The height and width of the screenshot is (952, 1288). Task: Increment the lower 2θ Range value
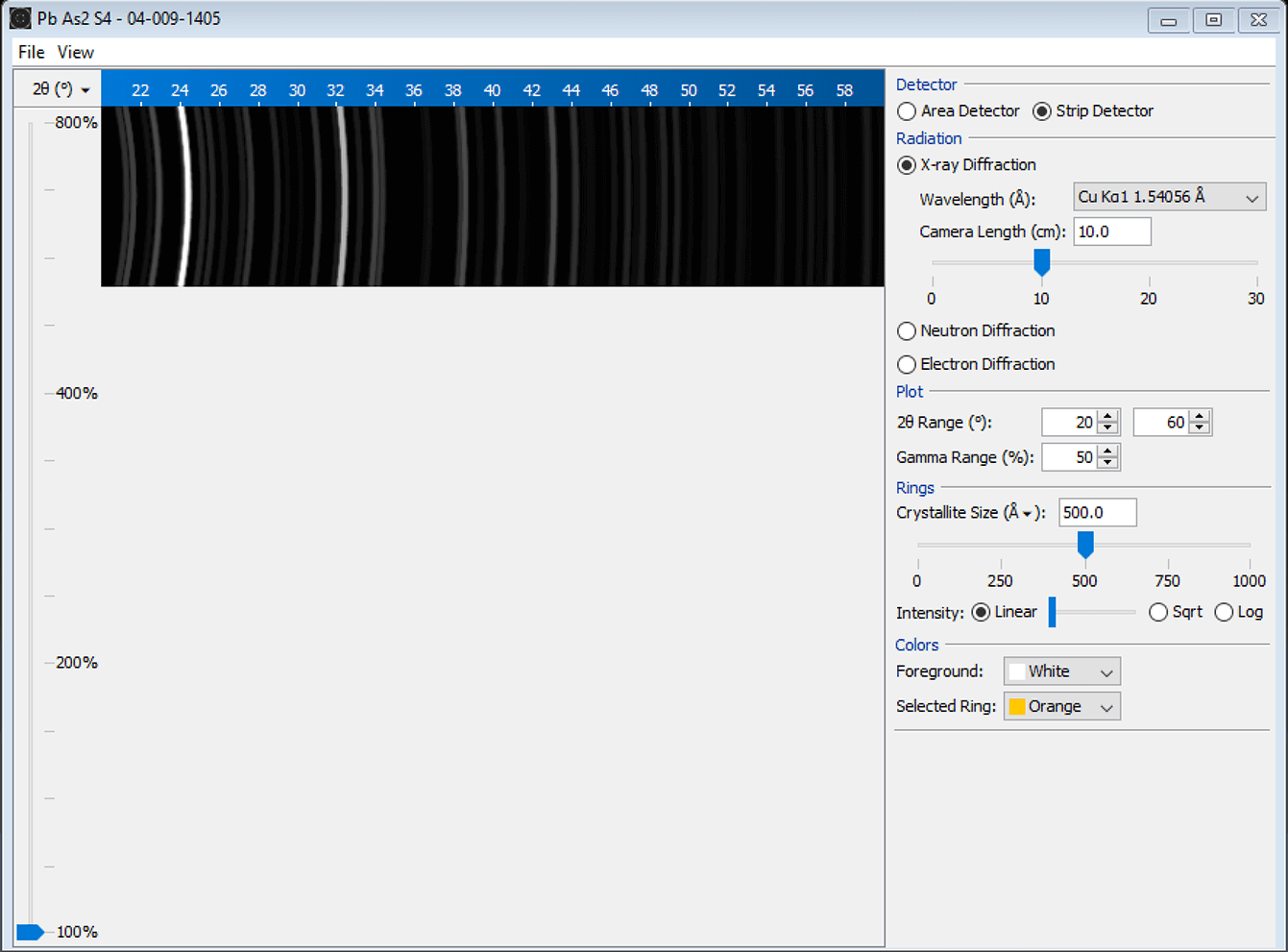click(1108, 416)
